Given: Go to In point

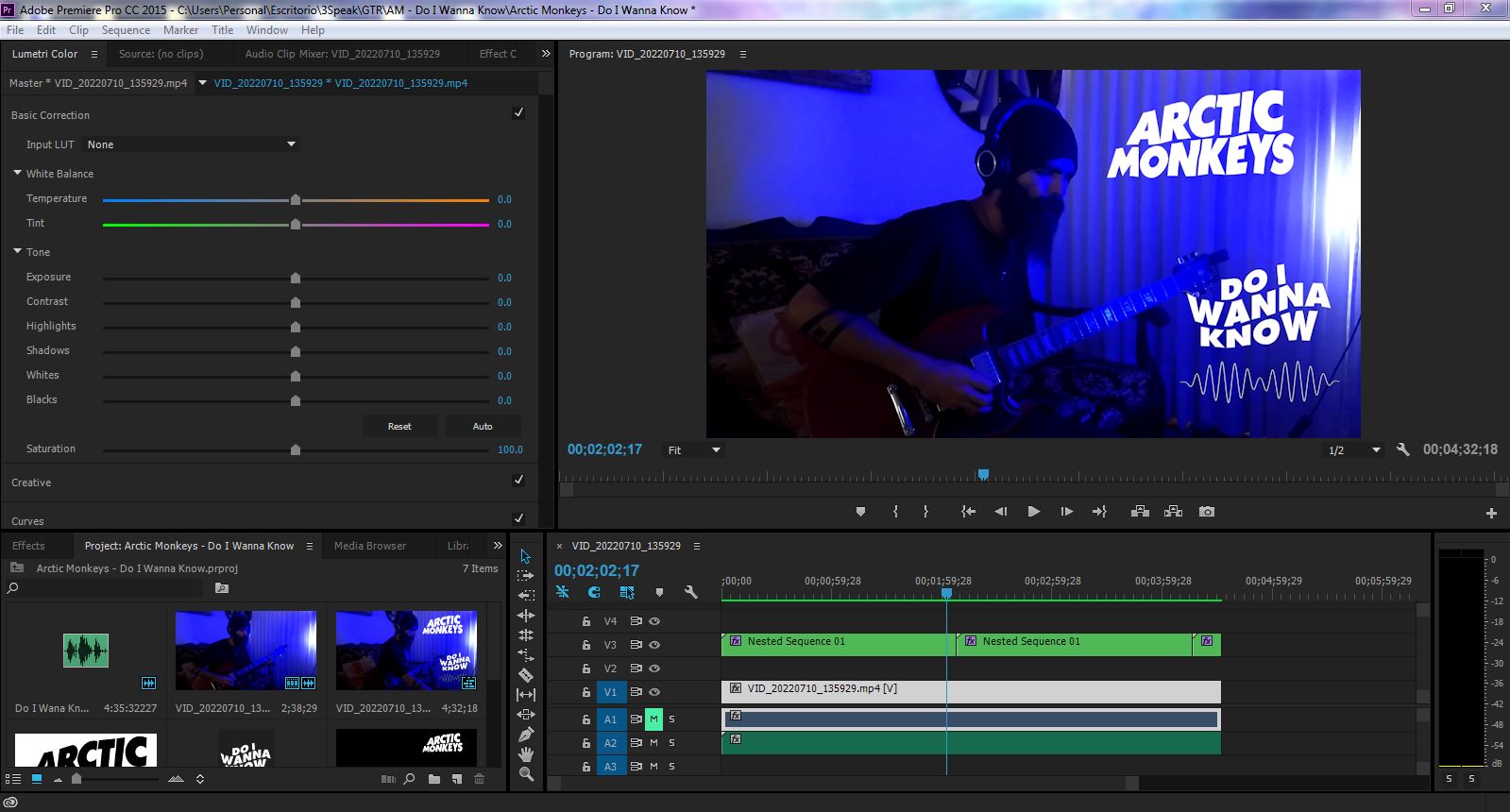Looking at the screenshot, I should (968, 512).
